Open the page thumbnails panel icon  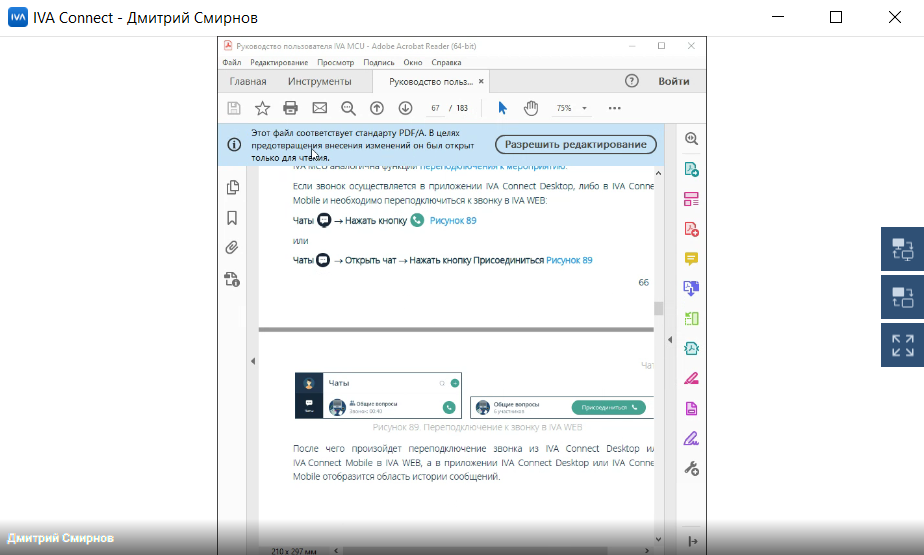tap(233, 187)
